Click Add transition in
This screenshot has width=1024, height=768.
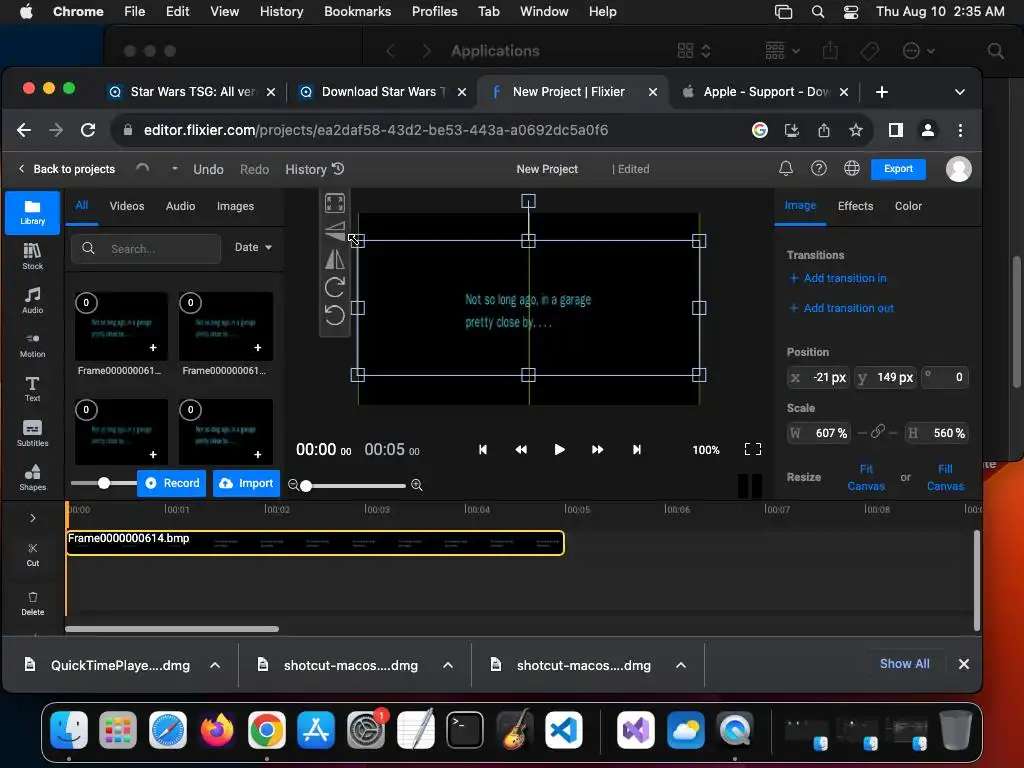click(x=838, y=278)
